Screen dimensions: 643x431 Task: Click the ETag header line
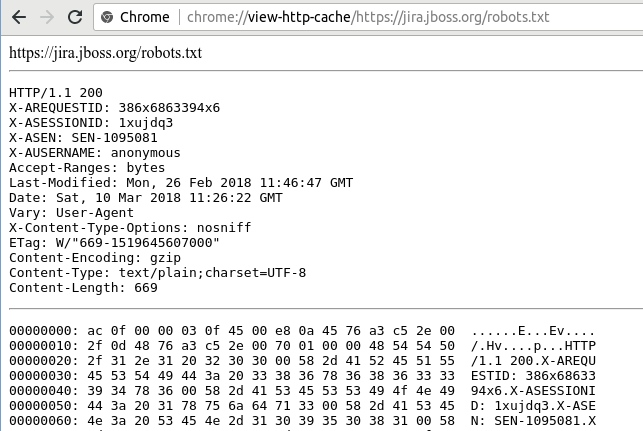pos(114,243)
